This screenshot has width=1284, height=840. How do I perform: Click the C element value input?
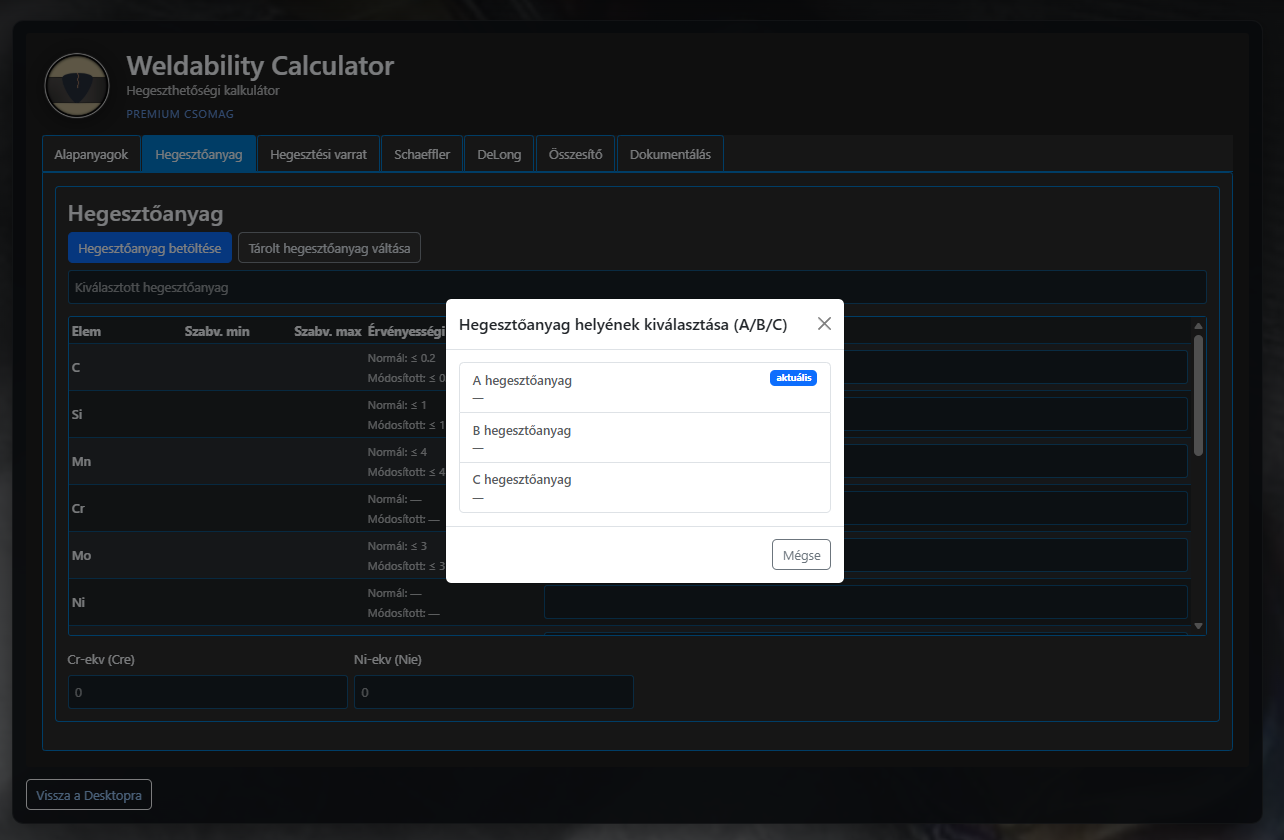click(866, 367)
